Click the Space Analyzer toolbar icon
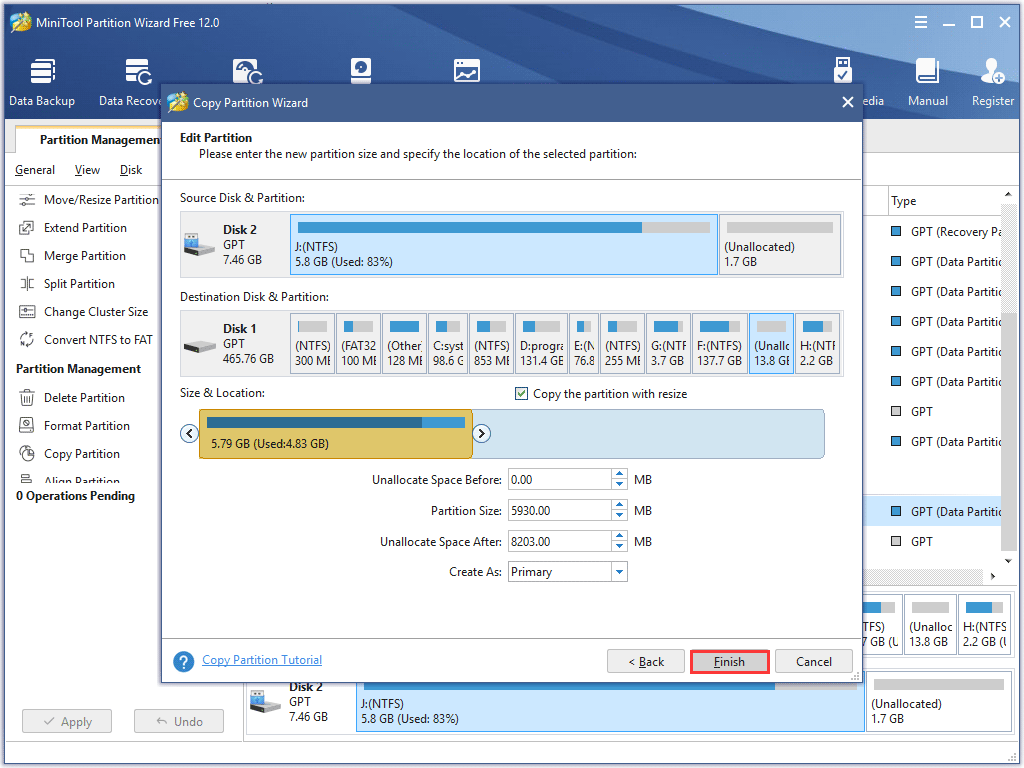Viewport: 1024px width, 768px height. tap(467, 71)
